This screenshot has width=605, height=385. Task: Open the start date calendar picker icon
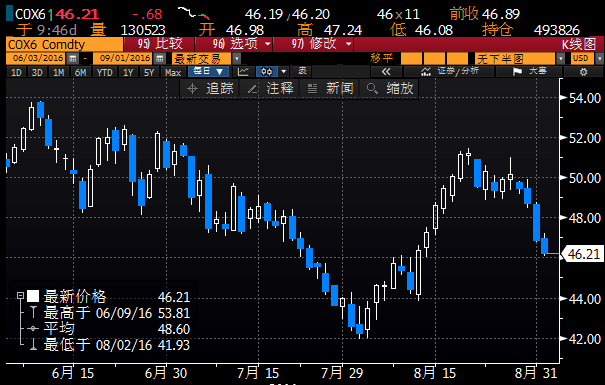(x=72, y=59)
